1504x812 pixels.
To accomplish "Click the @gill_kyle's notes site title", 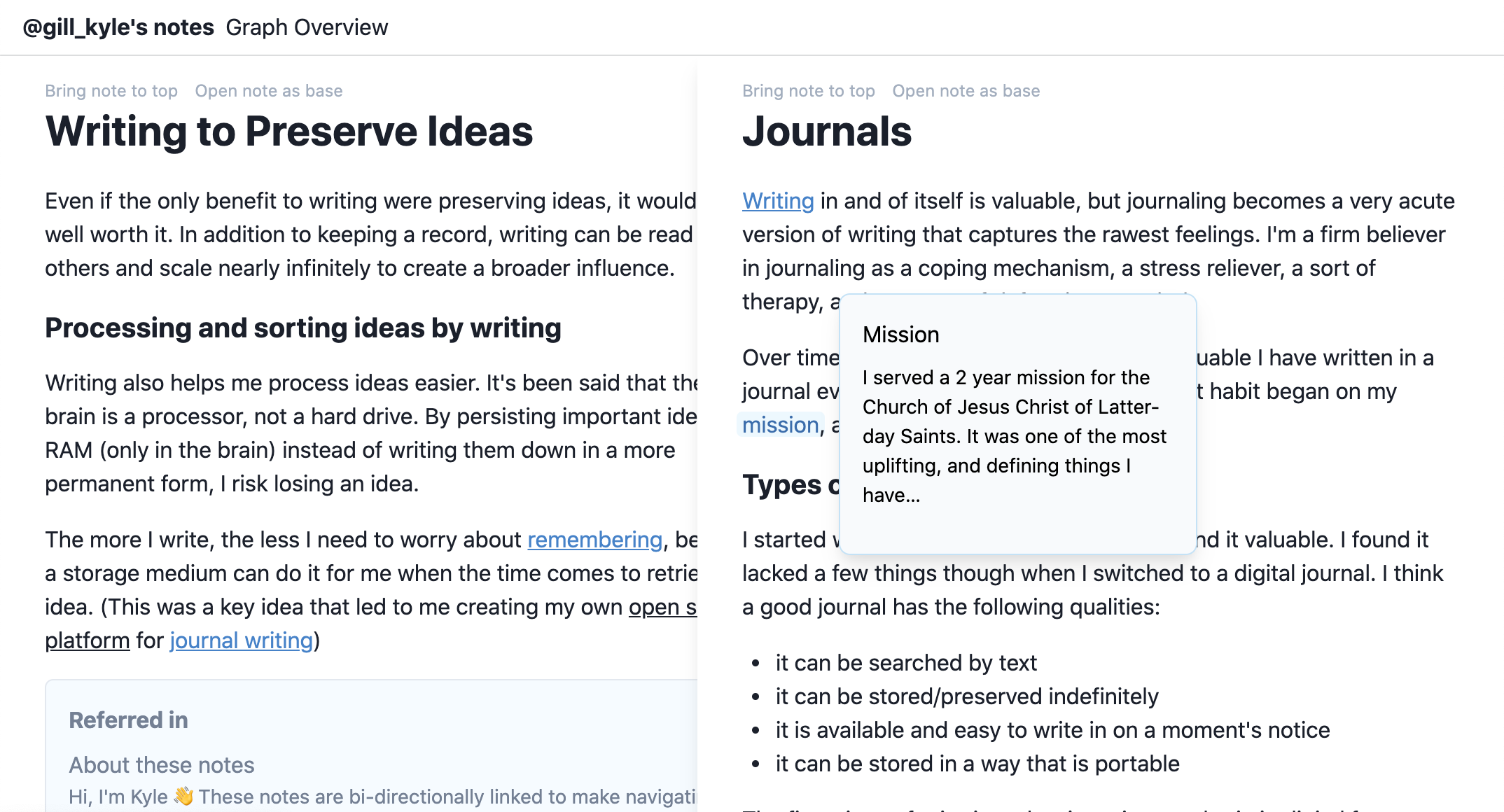I will (x=118, y=27).
